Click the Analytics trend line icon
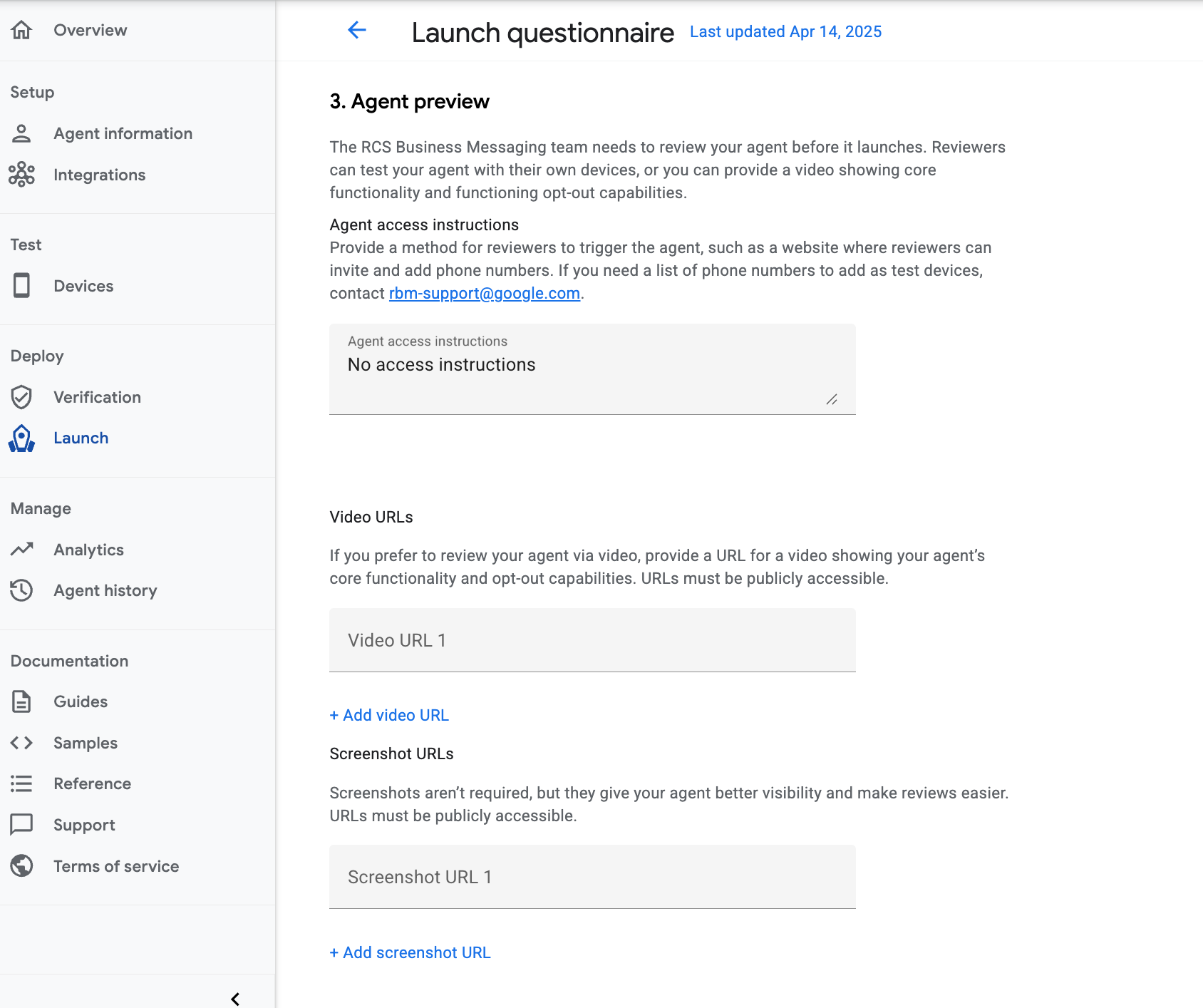1203x1008 pixels. coord(21,550)
